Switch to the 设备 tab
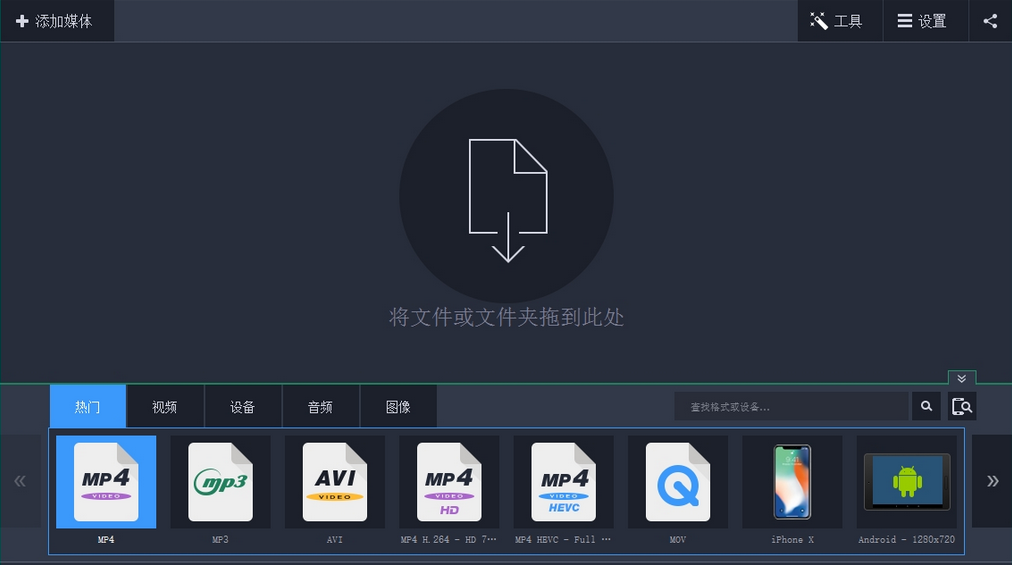1012x565 pixels. point(243,406)
